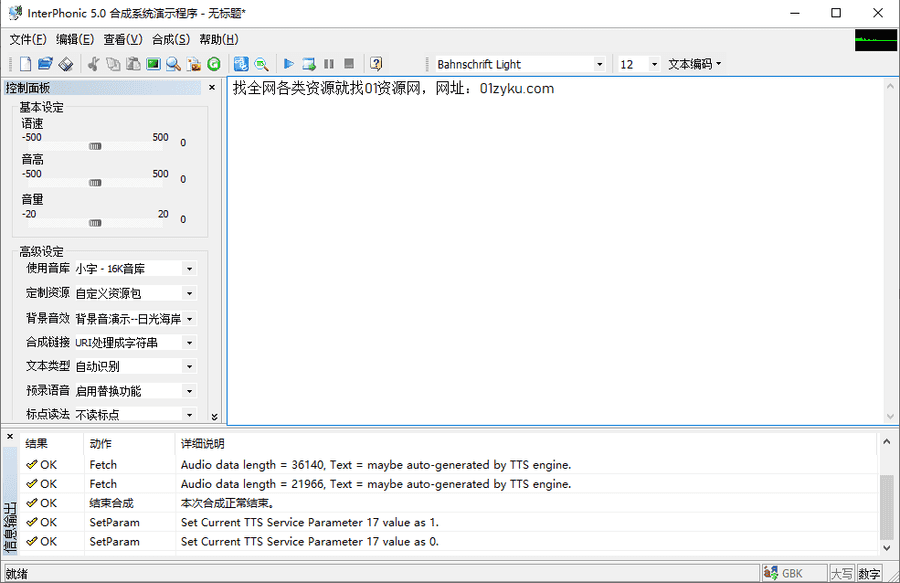The height and width of the screenshot is (583, 900).
Task: Click the output log scrollbar up arrow
Action: pyautogui.click(x=887, y=441)
